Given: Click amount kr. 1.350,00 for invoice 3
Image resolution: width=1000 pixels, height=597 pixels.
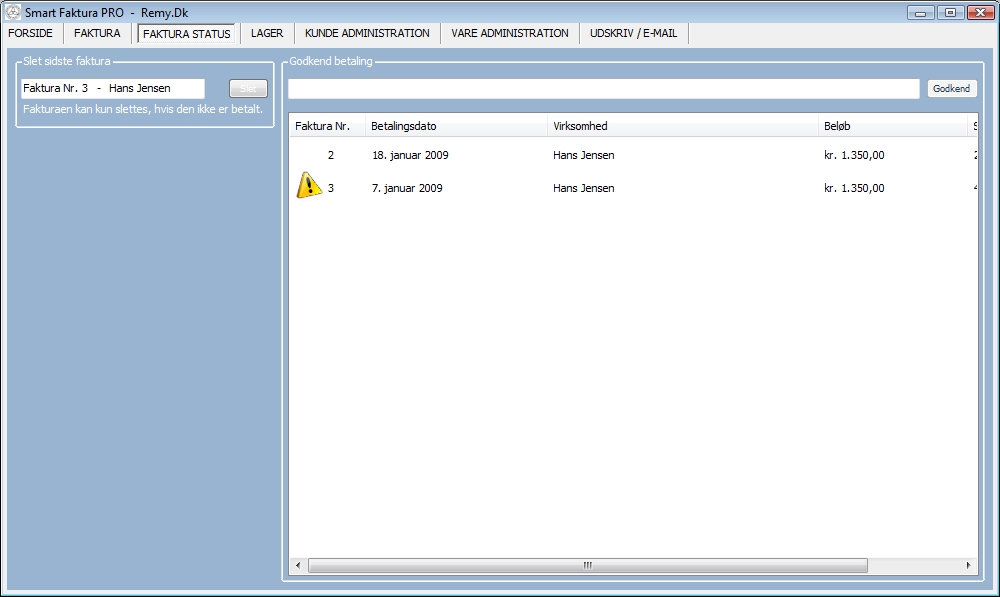Looking at the screenshot, I should coord(854,188).
